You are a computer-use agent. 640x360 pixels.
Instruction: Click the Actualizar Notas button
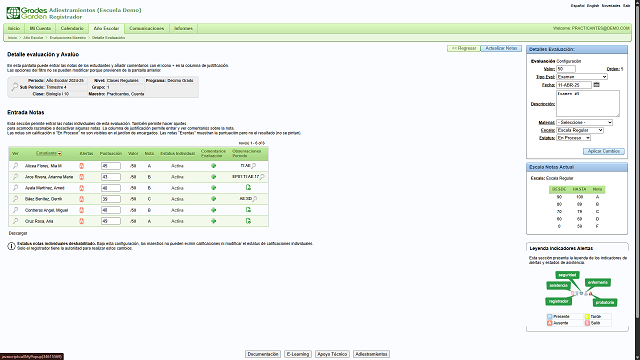(501, 48)
